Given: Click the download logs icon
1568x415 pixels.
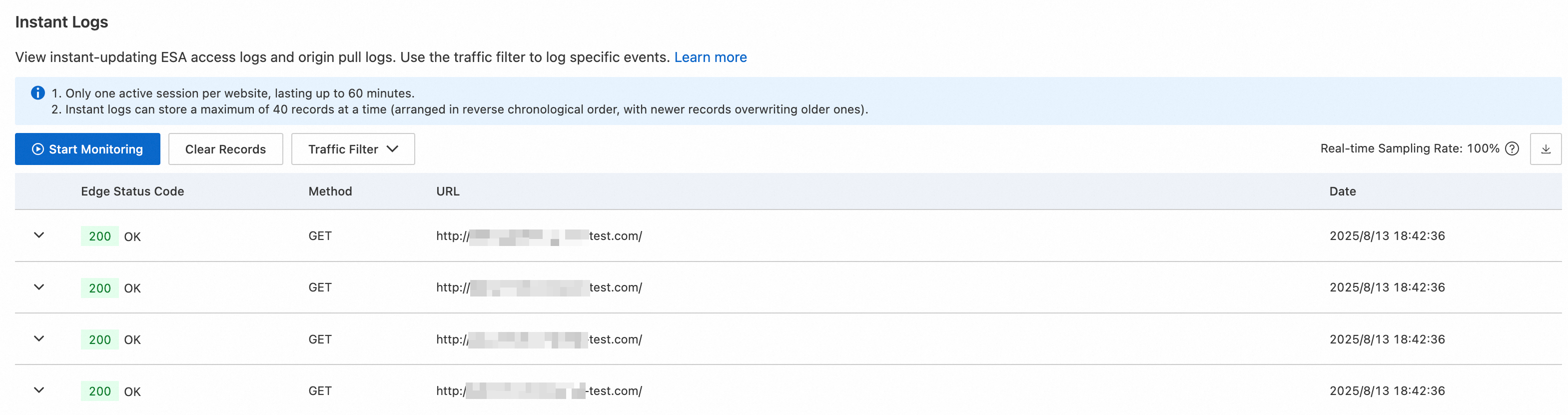Looking at the screenshot, I should (1545, 149).
